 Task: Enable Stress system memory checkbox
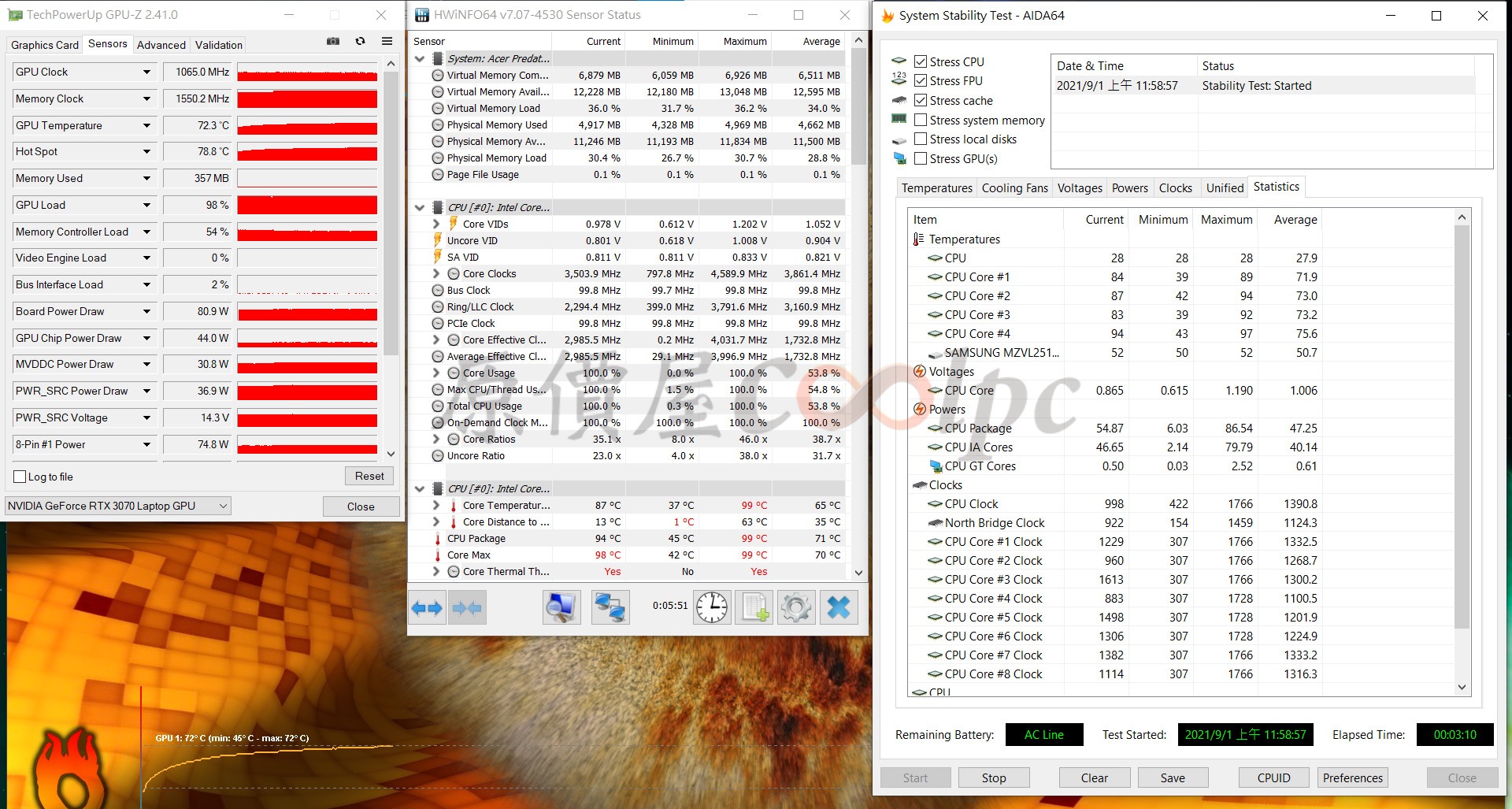tap(920, 120)
